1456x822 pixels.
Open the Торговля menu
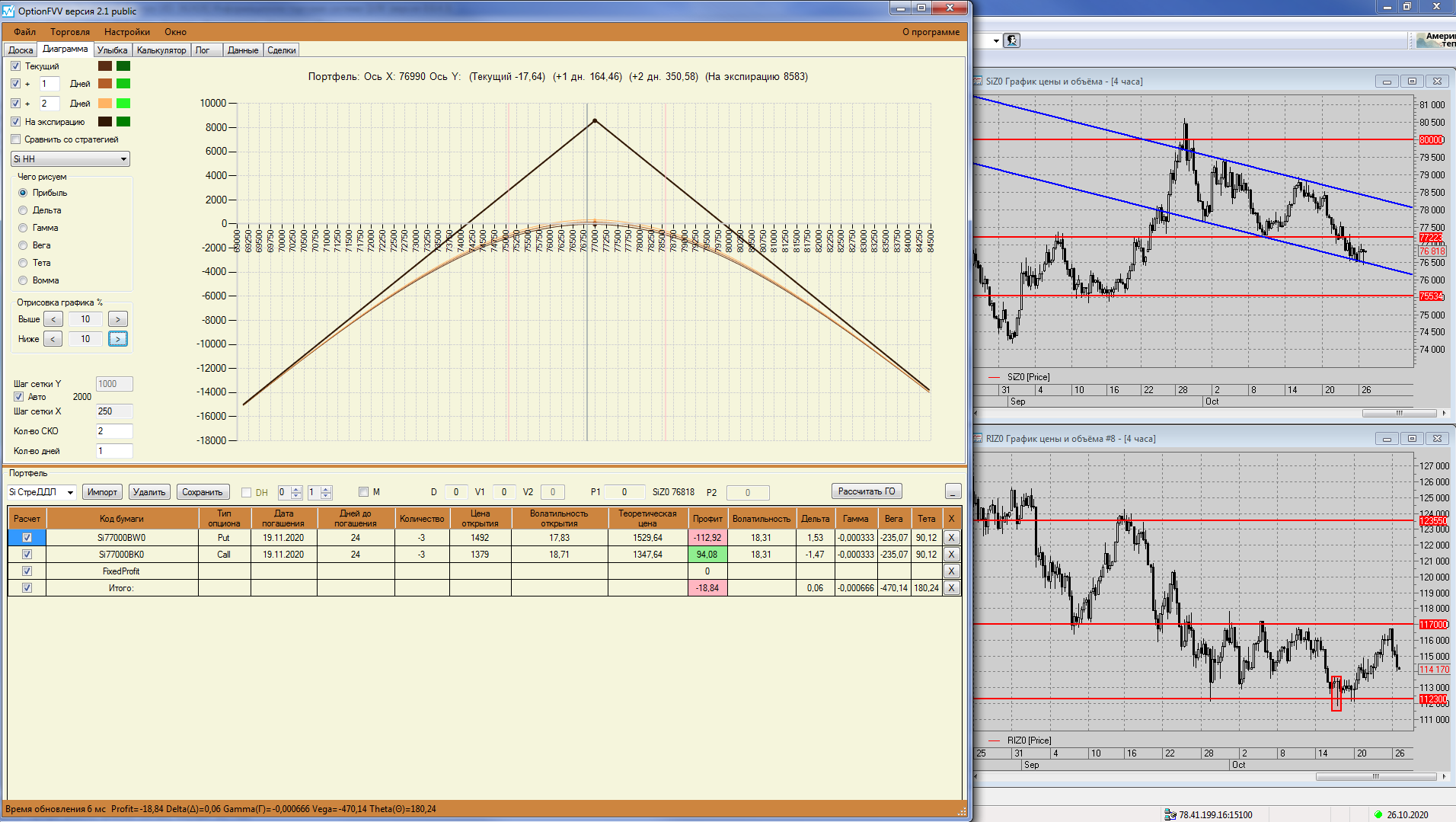click(x=70, y=32)
